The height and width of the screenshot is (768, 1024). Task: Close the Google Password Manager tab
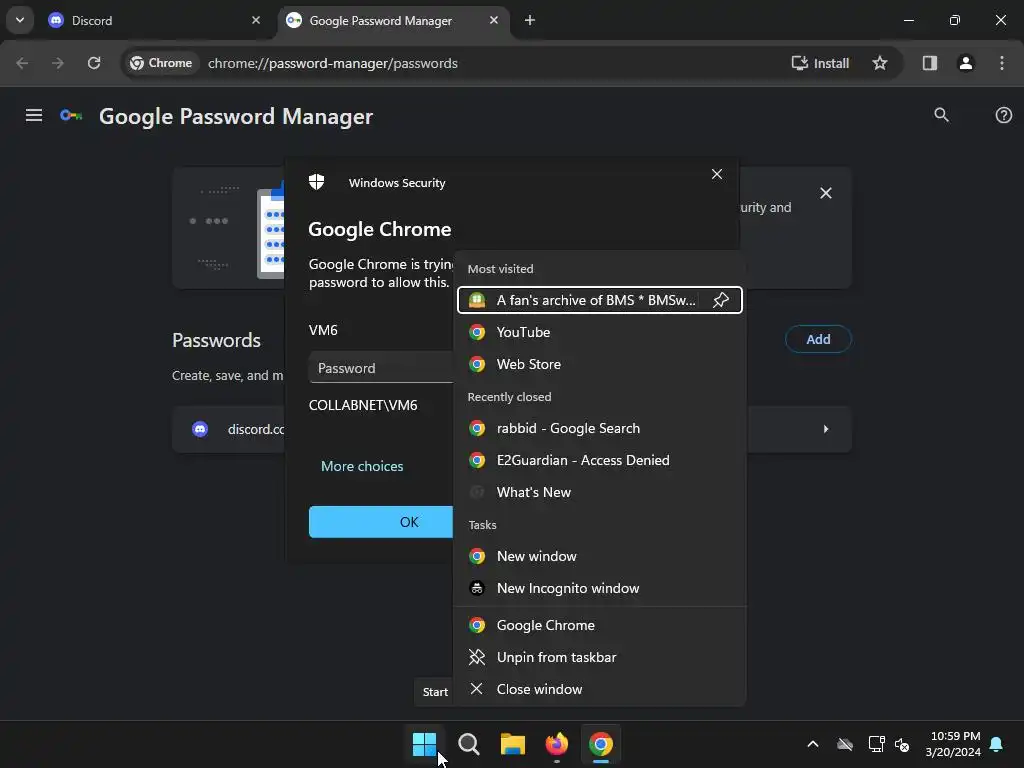(494, 20)
